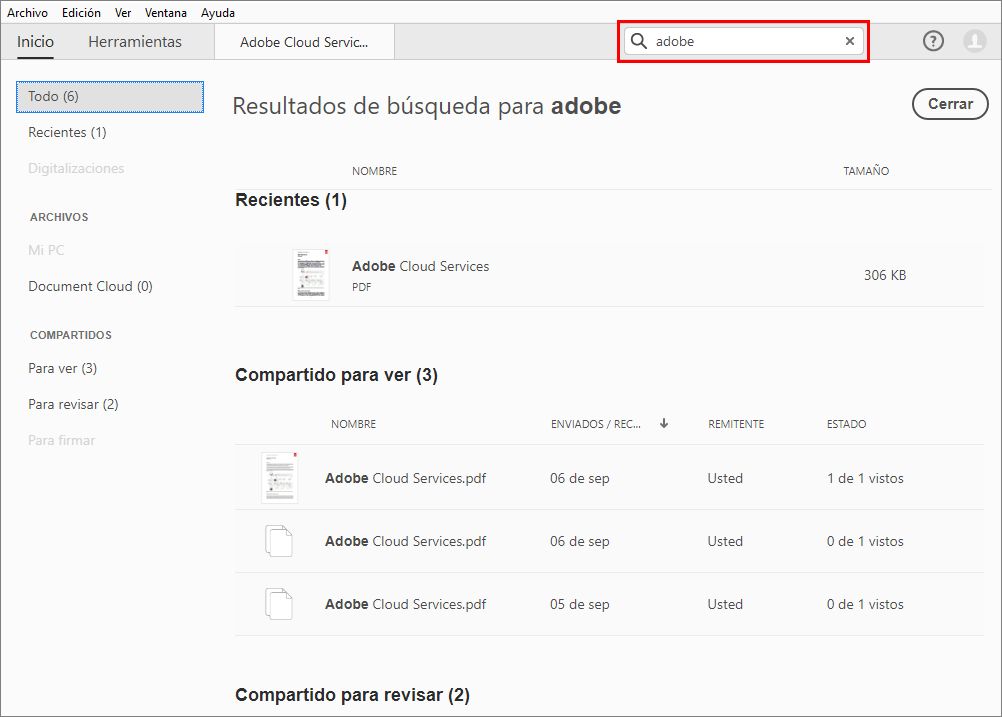Click the Enviados / Rec... column header
This screenshot has width=1002, height=717.
click(x=596, y=424)
